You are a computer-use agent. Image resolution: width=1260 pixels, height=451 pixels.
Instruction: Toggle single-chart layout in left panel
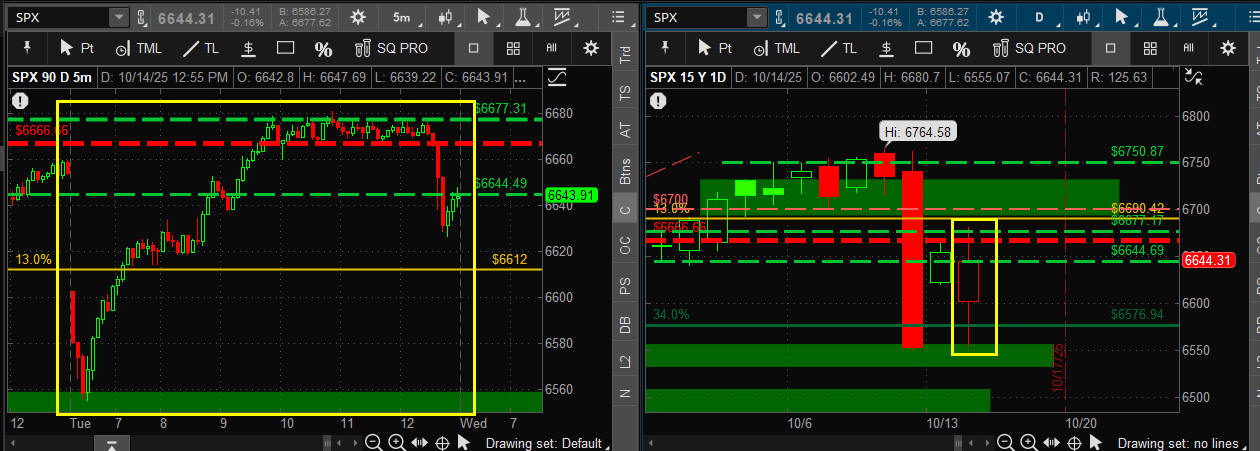click(x=474, y=48)
